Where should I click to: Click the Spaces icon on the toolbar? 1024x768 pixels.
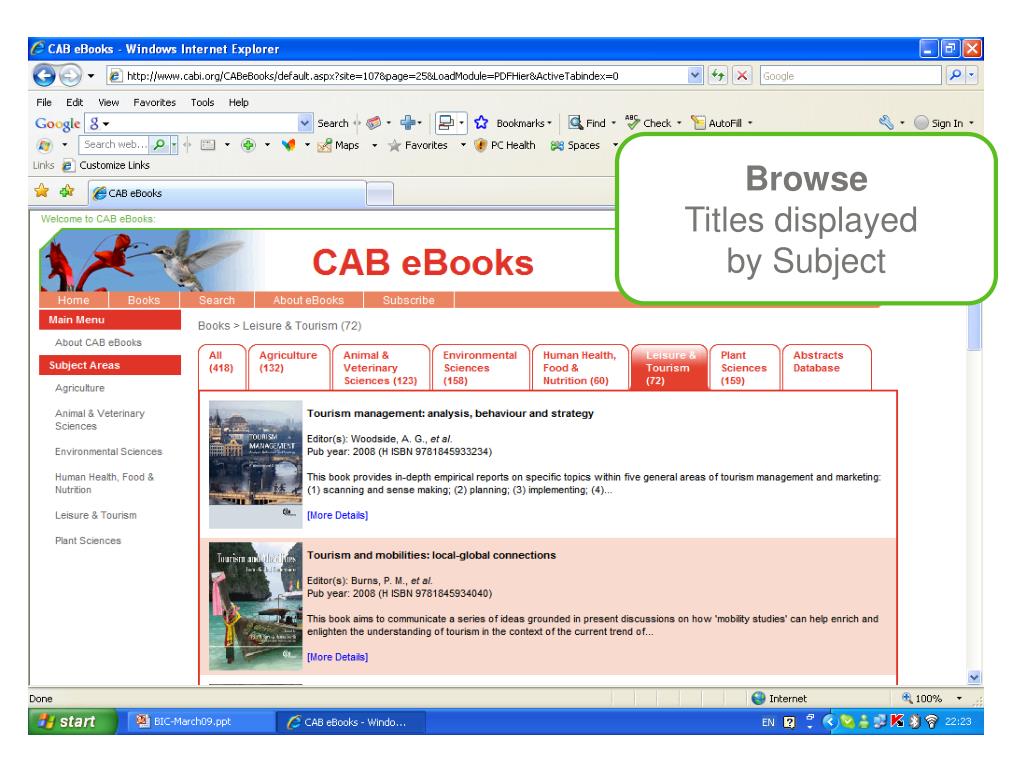pos(557,146)
